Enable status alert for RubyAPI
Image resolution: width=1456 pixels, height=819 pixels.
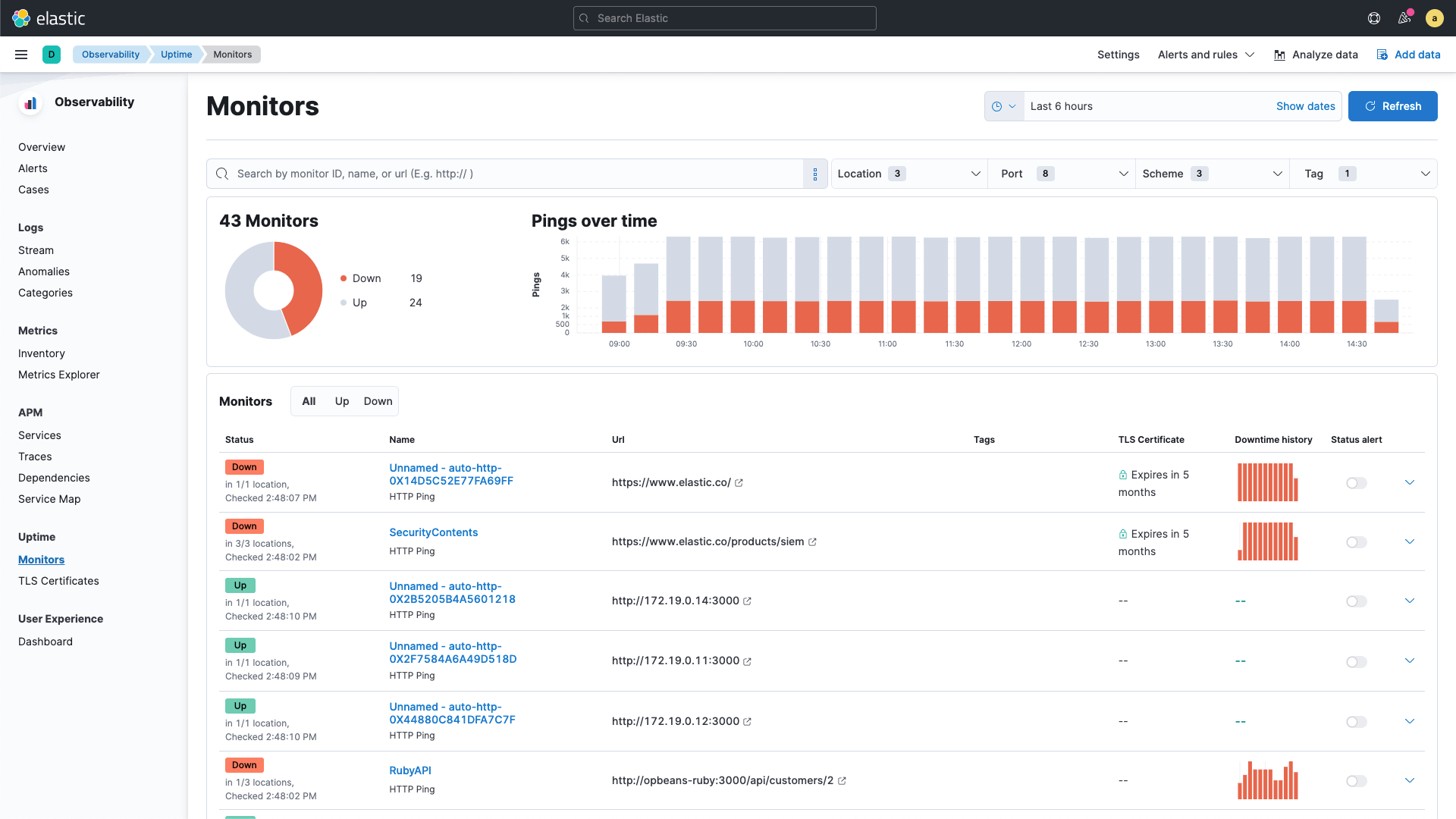coord(1357,781)
